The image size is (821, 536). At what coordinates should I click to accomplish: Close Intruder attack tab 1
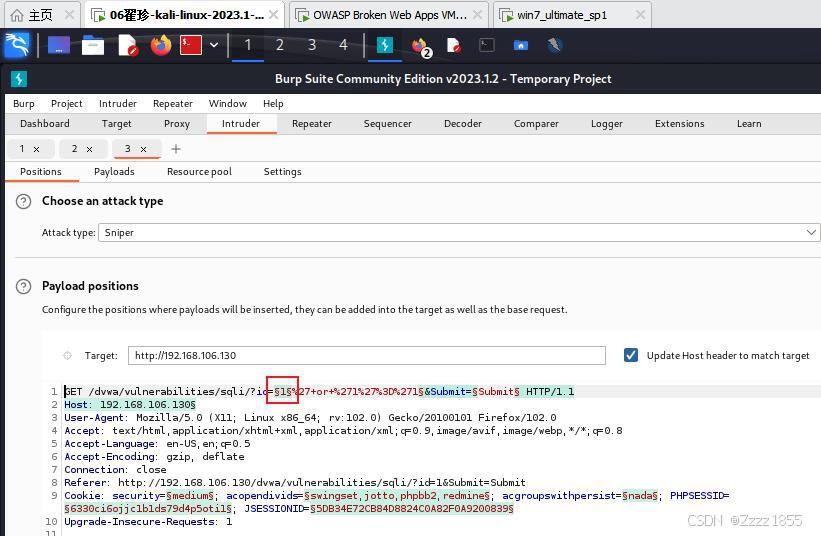click(36, 149)
